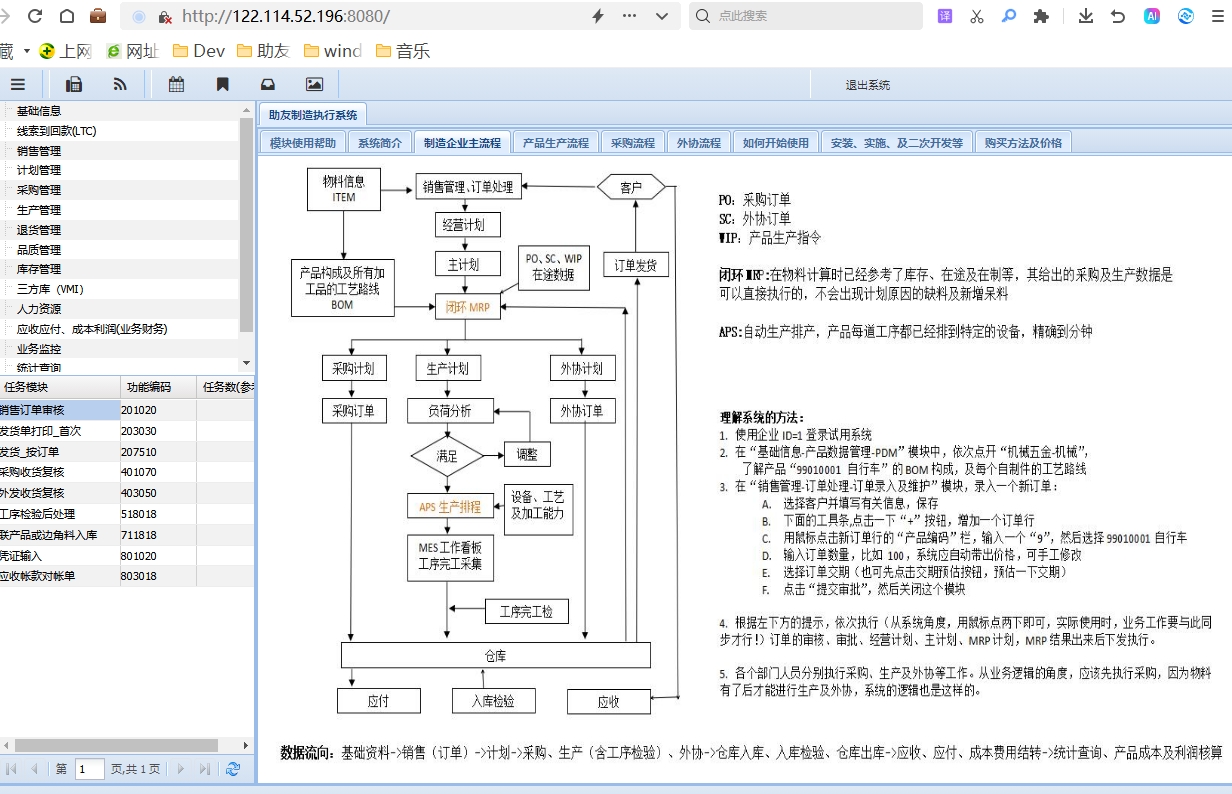Expand the 基础信息 tree node
Image resolution: width=1232 pixels, height=794 pixels.
(39, 111)
